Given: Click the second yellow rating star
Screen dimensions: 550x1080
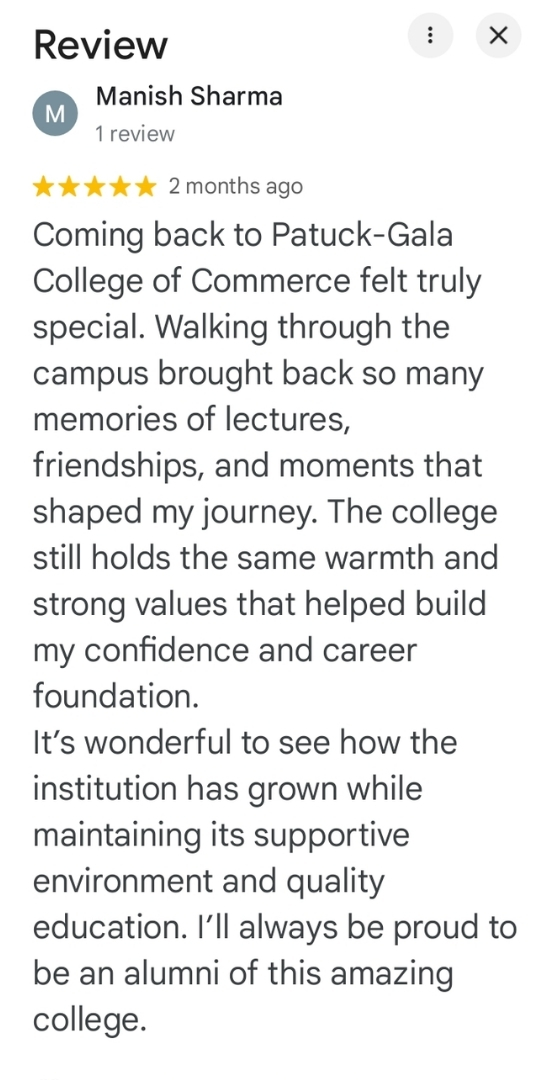Looking at the screenshot, I should pos(69,187).
